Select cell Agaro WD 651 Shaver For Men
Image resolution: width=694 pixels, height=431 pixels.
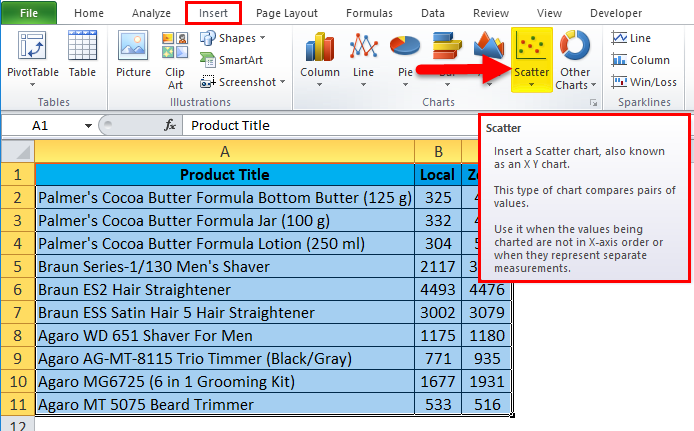[x=225, y=336]
